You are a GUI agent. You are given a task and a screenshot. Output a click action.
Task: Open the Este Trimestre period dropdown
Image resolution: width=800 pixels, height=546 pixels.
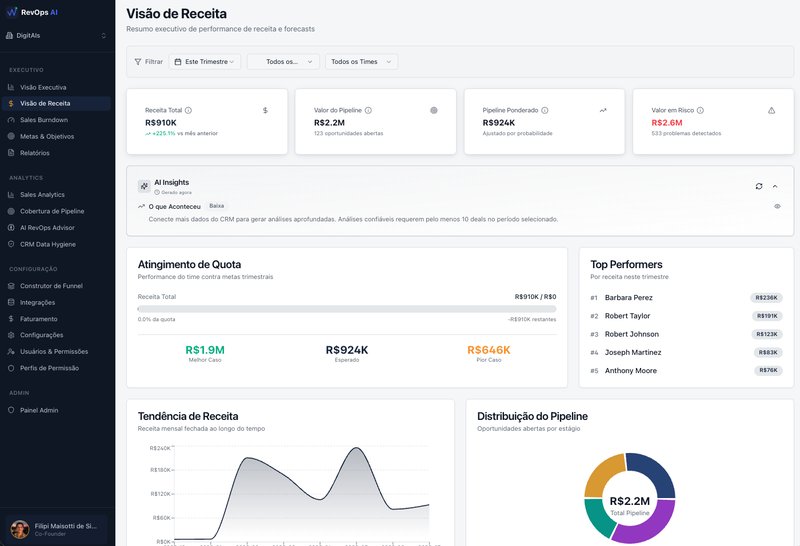[205, 62]
